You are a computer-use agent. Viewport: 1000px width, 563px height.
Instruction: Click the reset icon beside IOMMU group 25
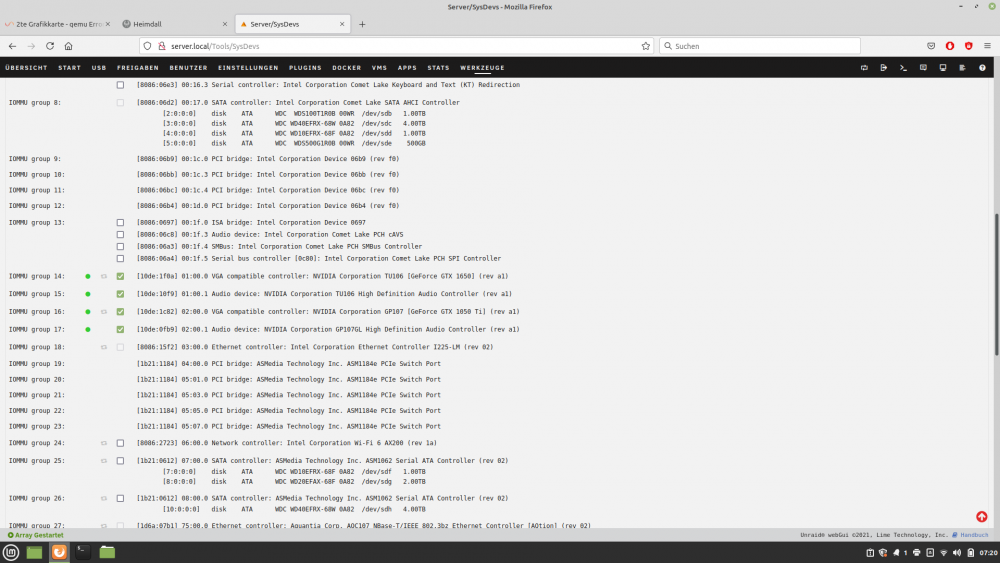103,460
